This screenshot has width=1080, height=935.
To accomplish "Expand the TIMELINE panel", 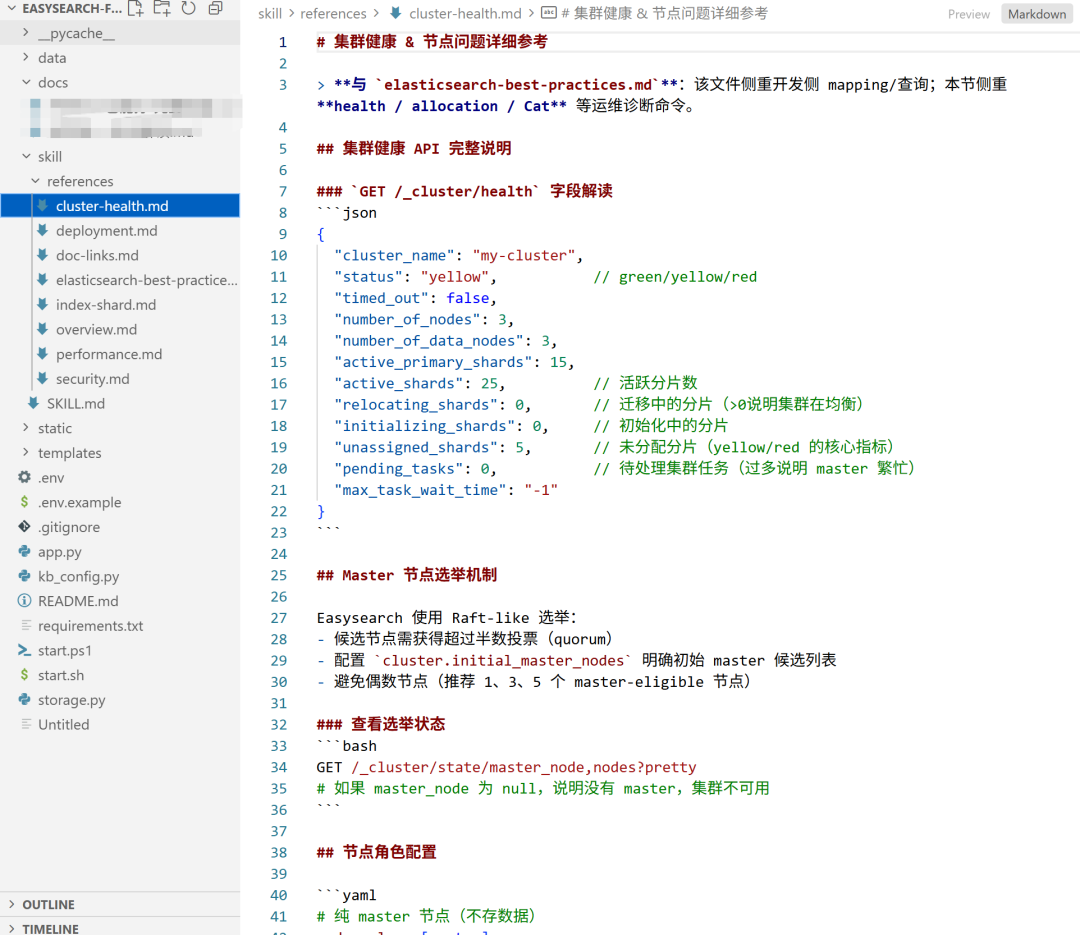I will pos(12,929).
